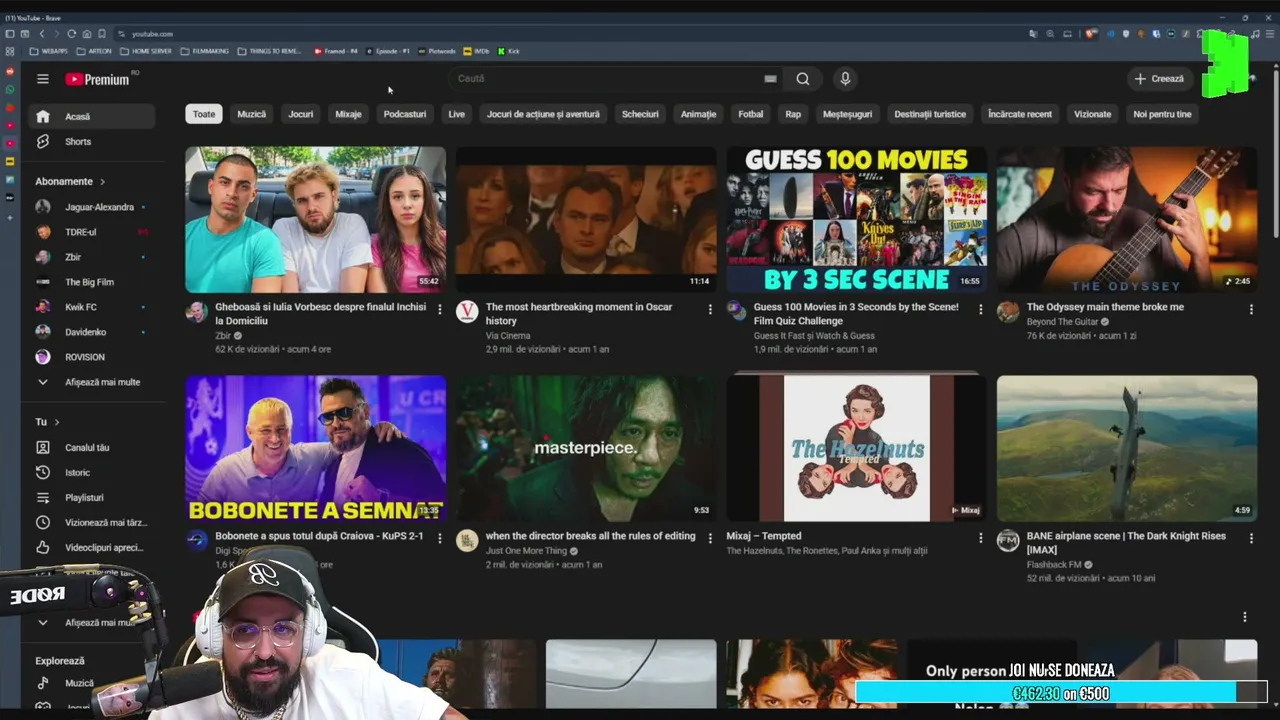Open Kick bookmark in bookmarks bar

[509, 51]
